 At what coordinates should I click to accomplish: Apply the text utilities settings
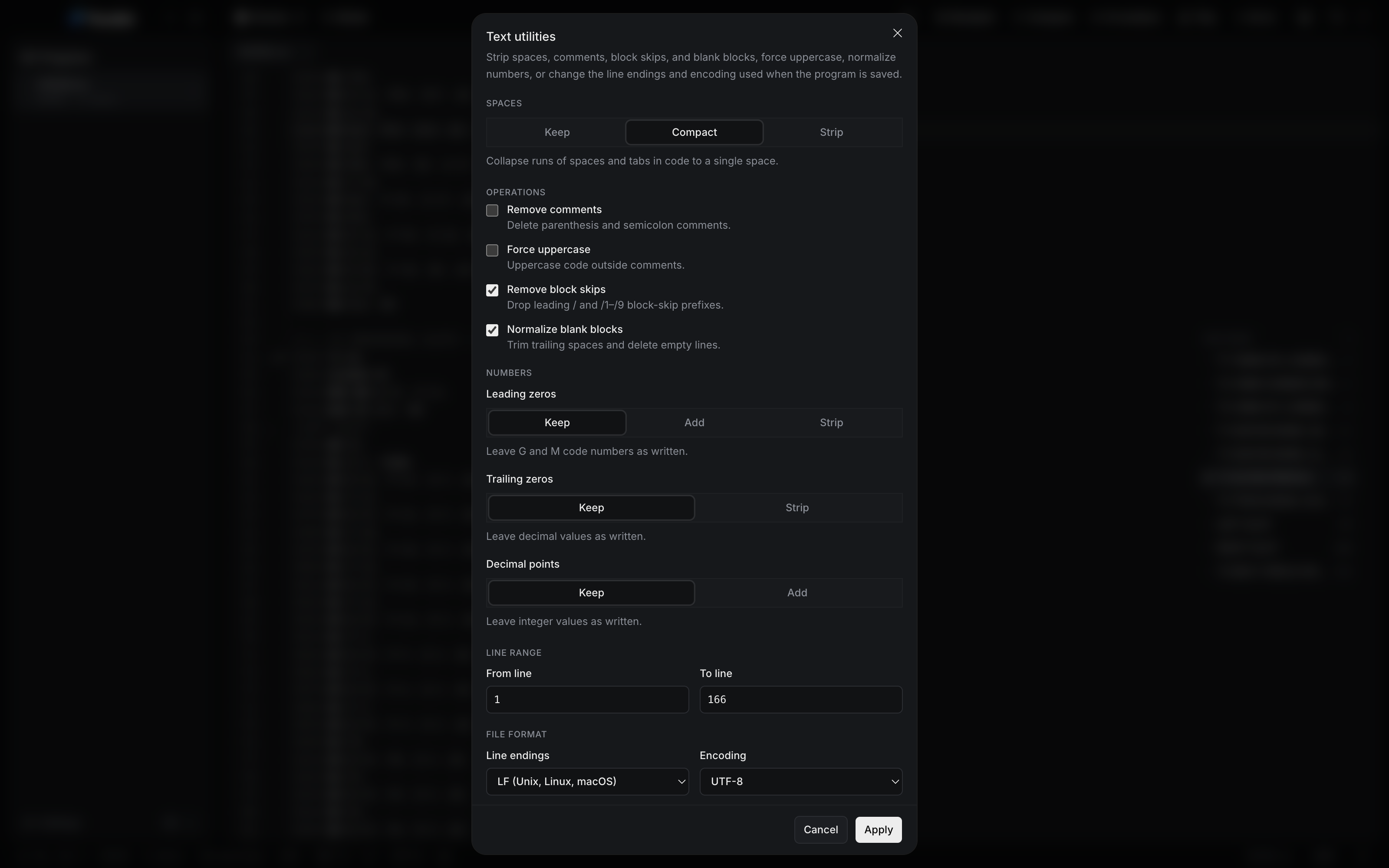(x=878, y=829)
